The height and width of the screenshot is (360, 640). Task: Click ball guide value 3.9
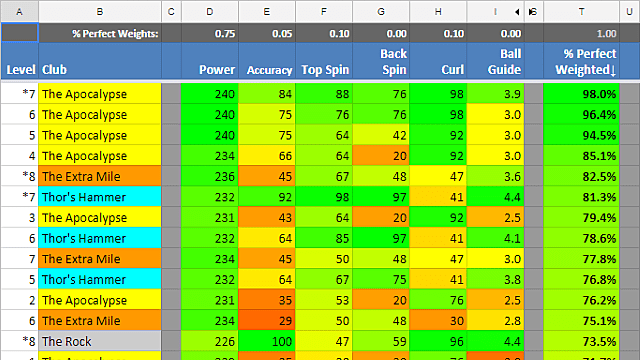495,94
